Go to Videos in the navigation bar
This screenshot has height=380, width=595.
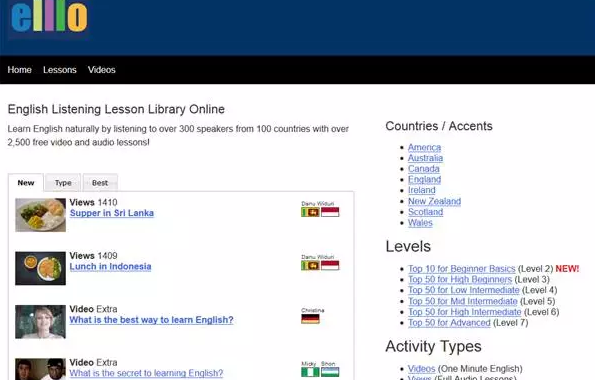click(x=102, y=70)
